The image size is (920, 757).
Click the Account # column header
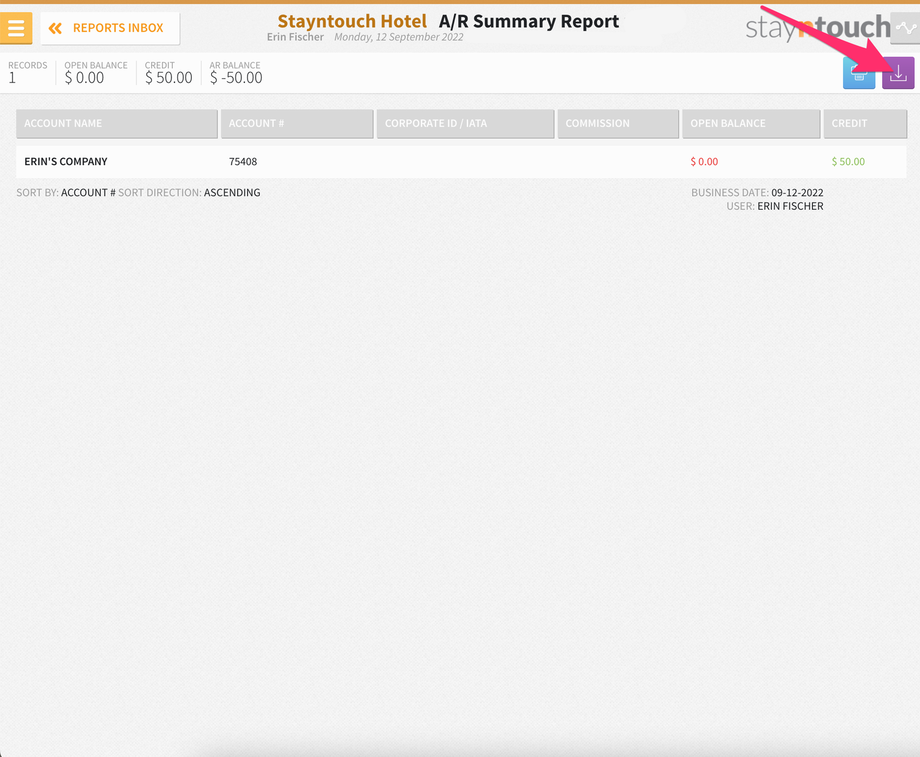297,123
